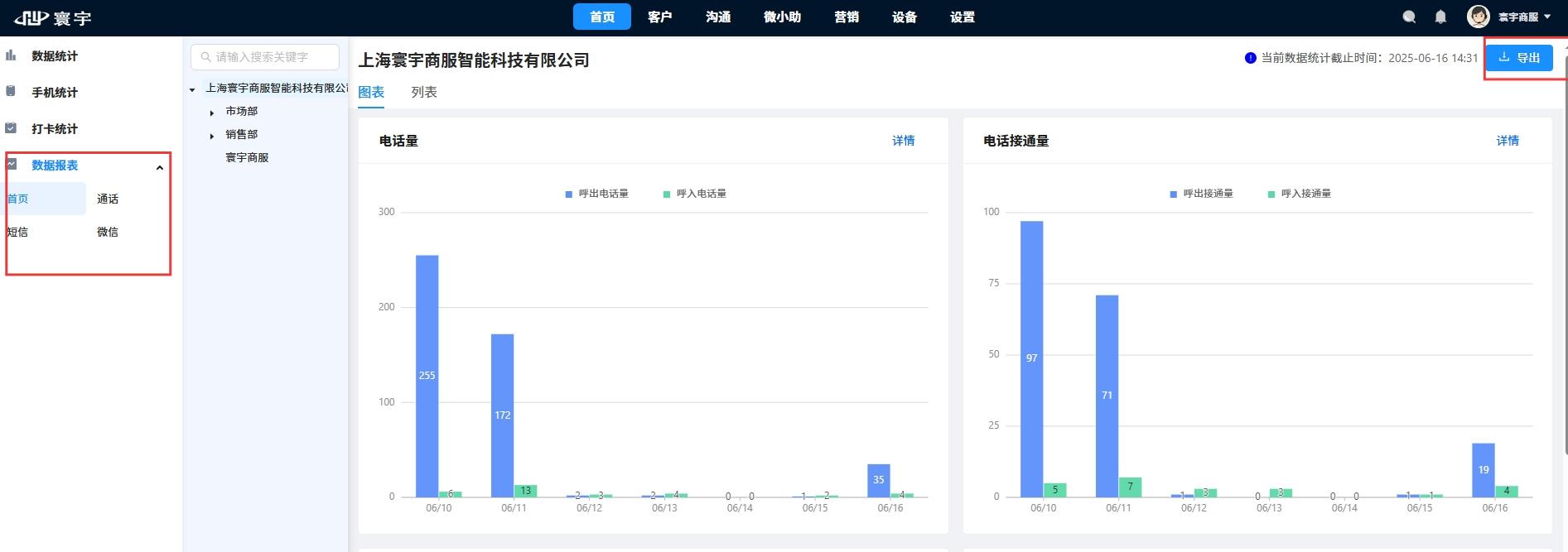Open the 微小助 top menu
Image resolution: width=1568 pixels, height=552 pixels.
coord(783,17)
